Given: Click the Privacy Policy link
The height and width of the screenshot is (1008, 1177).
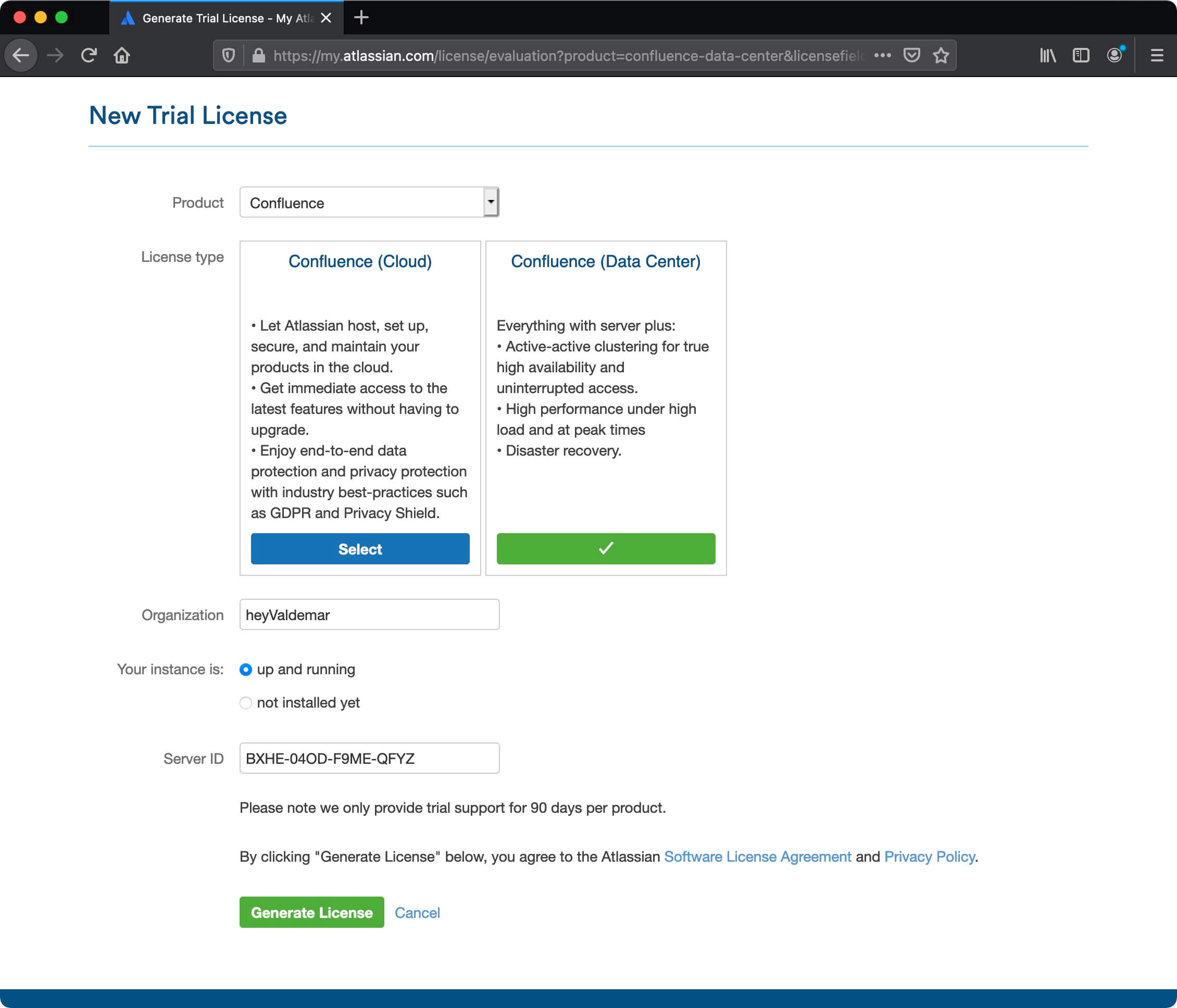Looking at the screenshot, I should [x=928, y=856].
